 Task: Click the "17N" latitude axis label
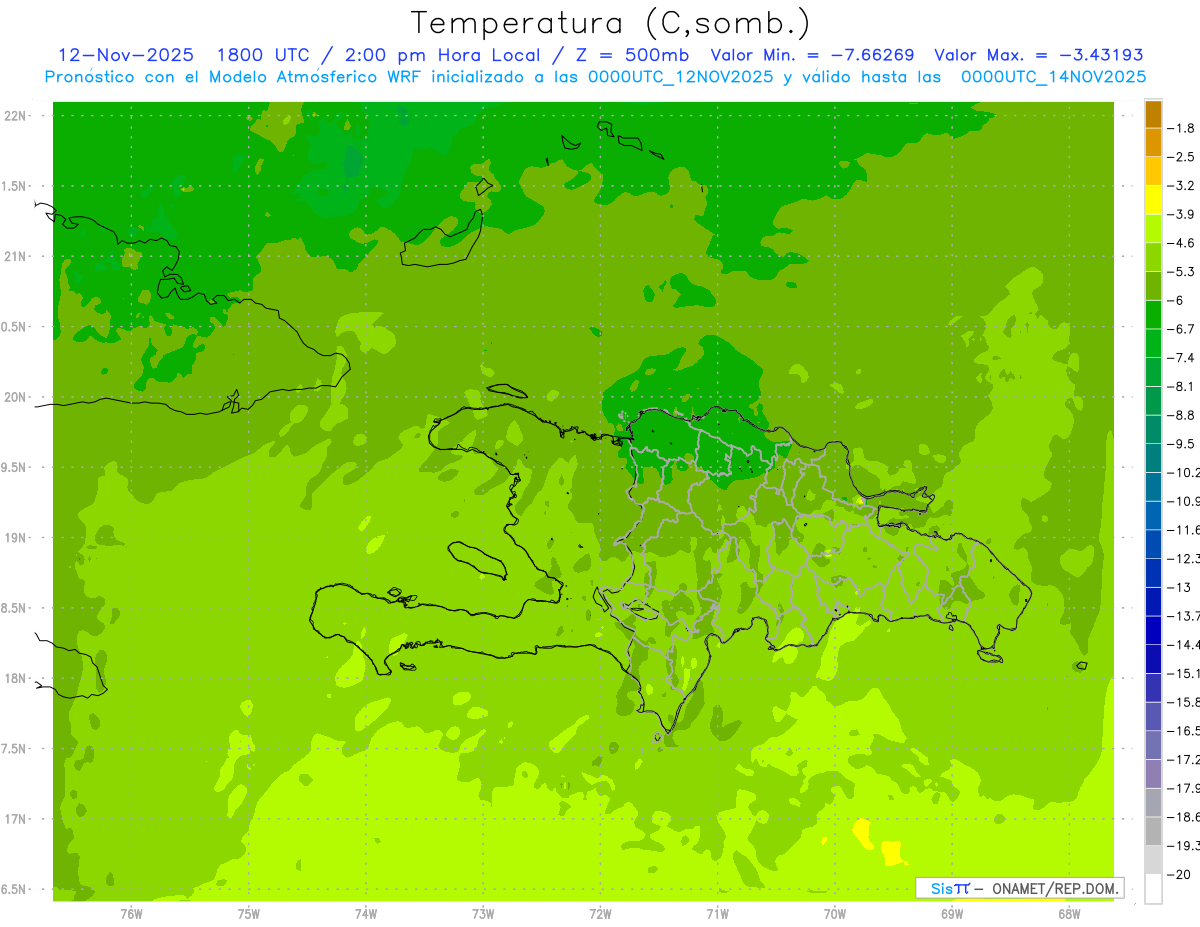17,819
